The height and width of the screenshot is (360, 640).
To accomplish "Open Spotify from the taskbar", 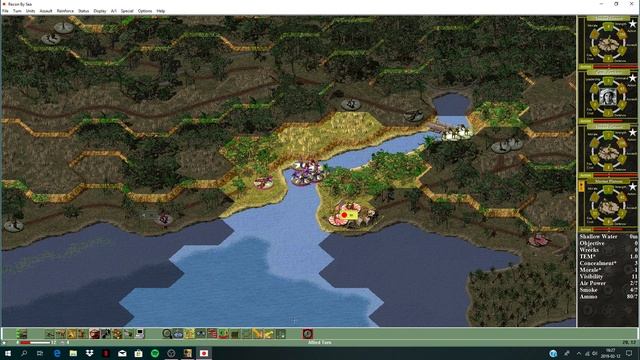I will point(155,353).
